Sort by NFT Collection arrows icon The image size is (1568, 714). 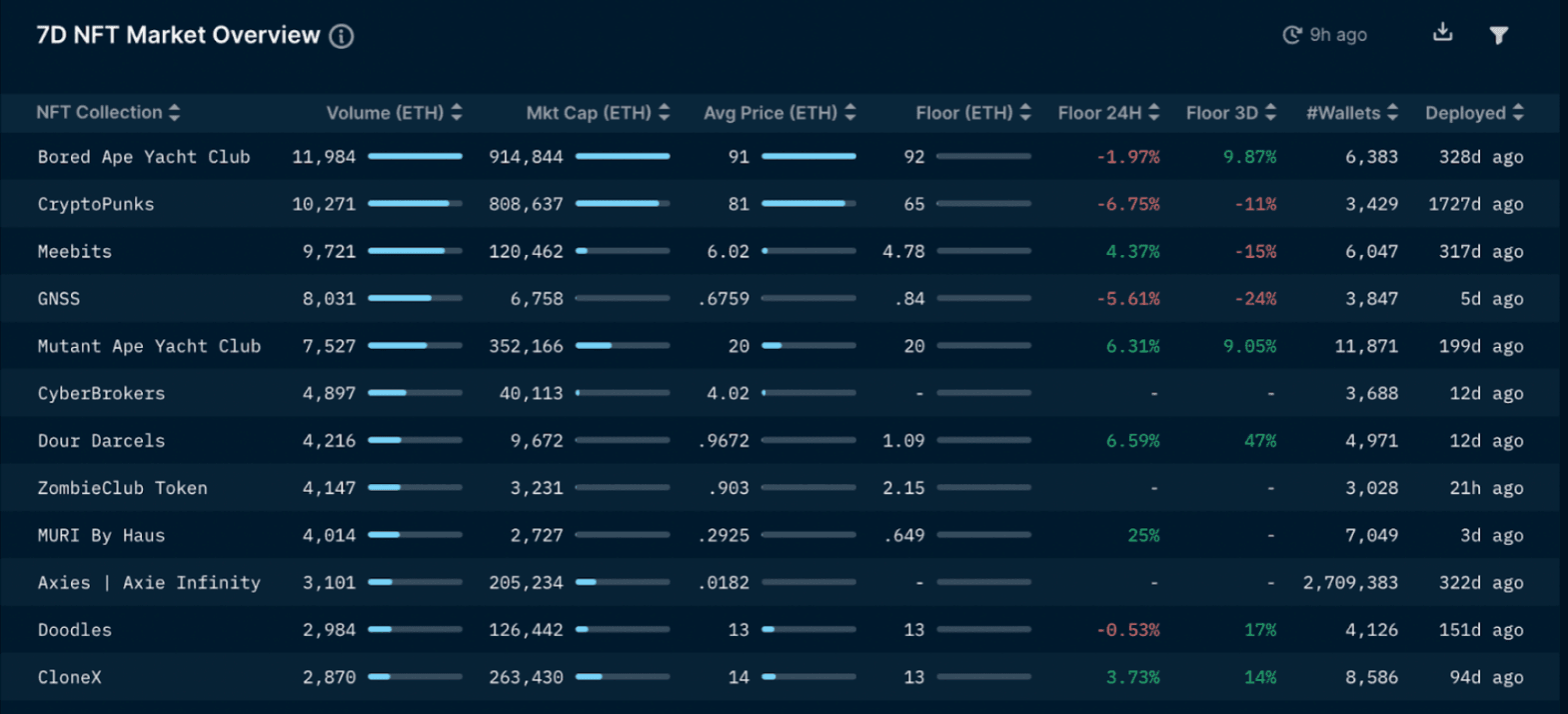coord(175,113)
